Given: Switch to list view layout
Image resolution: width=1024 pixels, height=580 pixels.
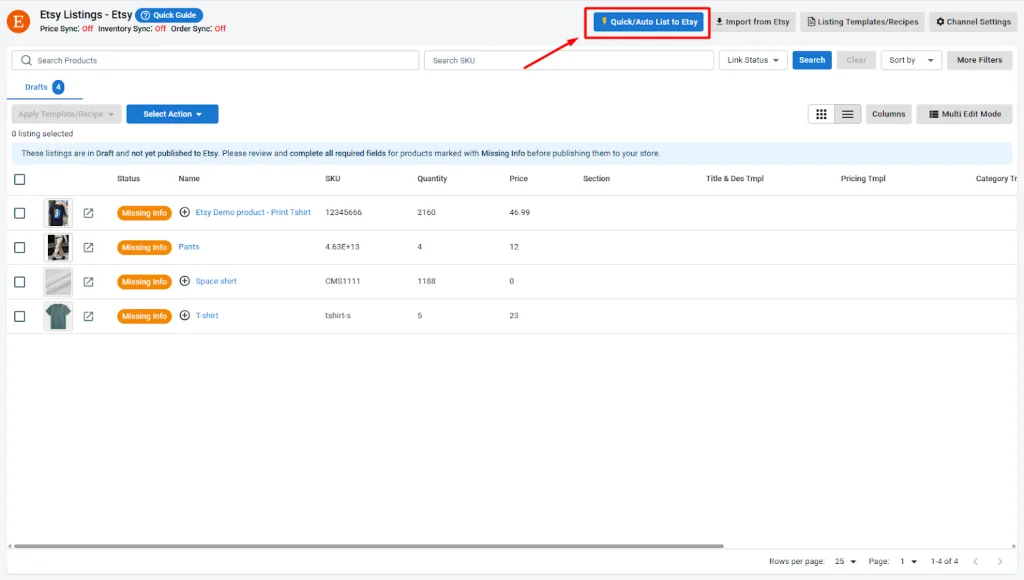Looking at the screenshot, I should (848, 114).
